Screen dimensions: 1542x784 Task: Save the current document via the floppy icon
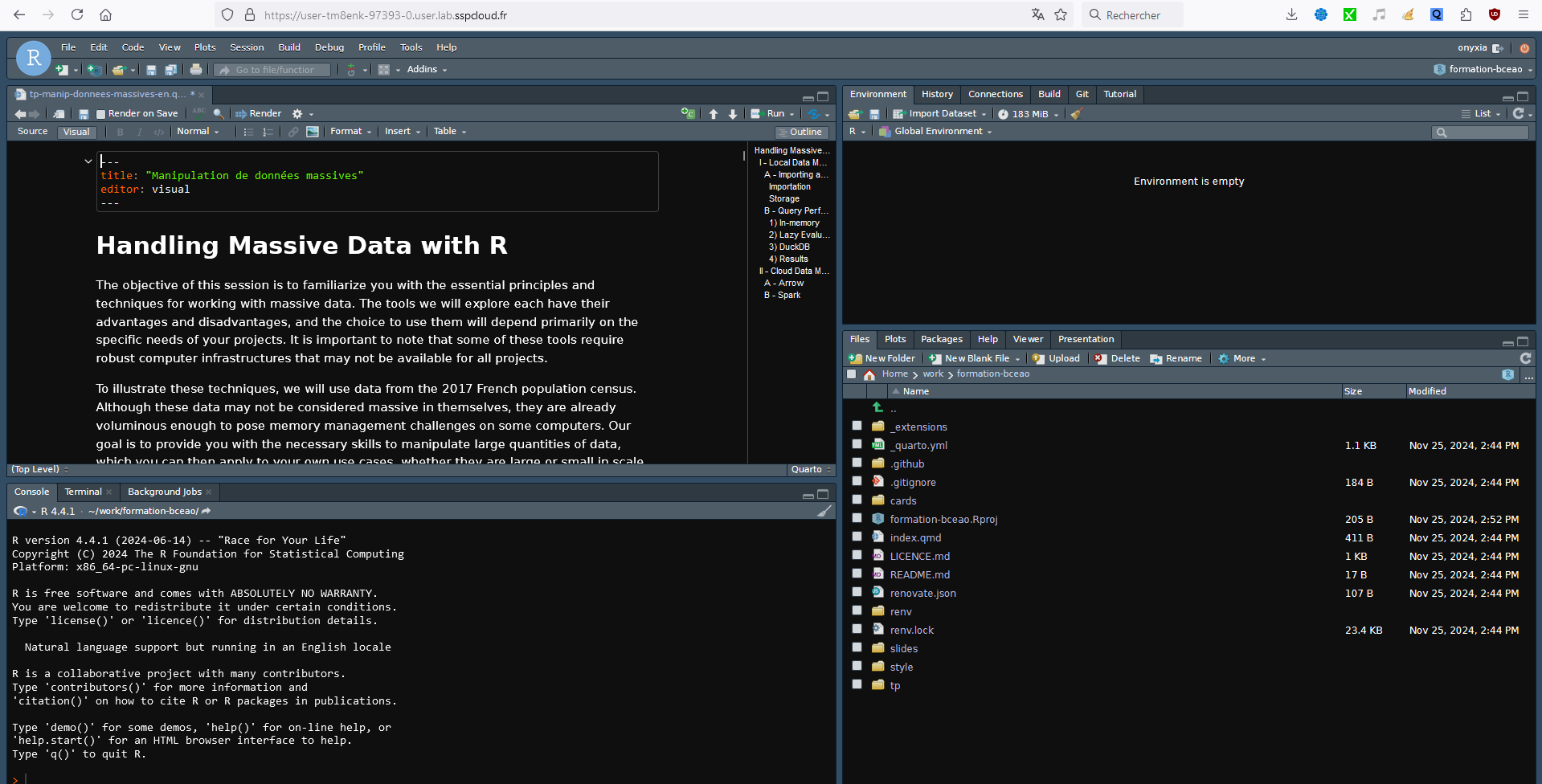(x=84, y=114)
